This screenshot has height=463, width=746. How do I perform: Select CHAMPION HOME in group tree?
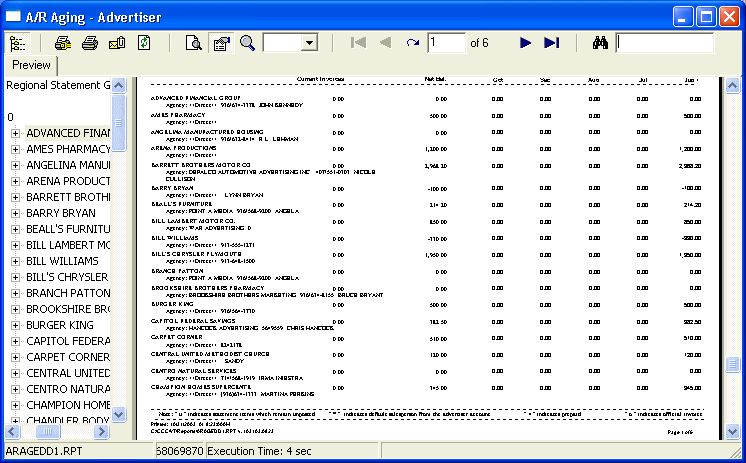click(68, 405)
